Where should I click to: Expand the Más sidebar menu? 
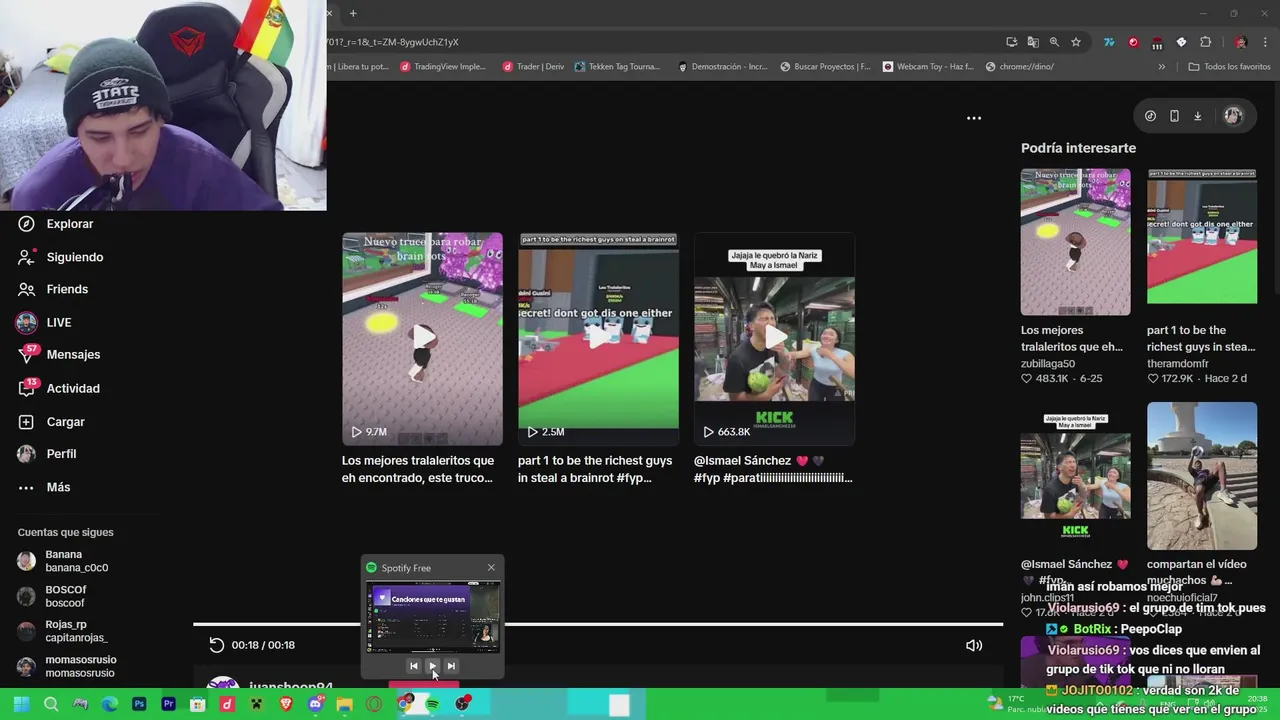tap(44, 487)
